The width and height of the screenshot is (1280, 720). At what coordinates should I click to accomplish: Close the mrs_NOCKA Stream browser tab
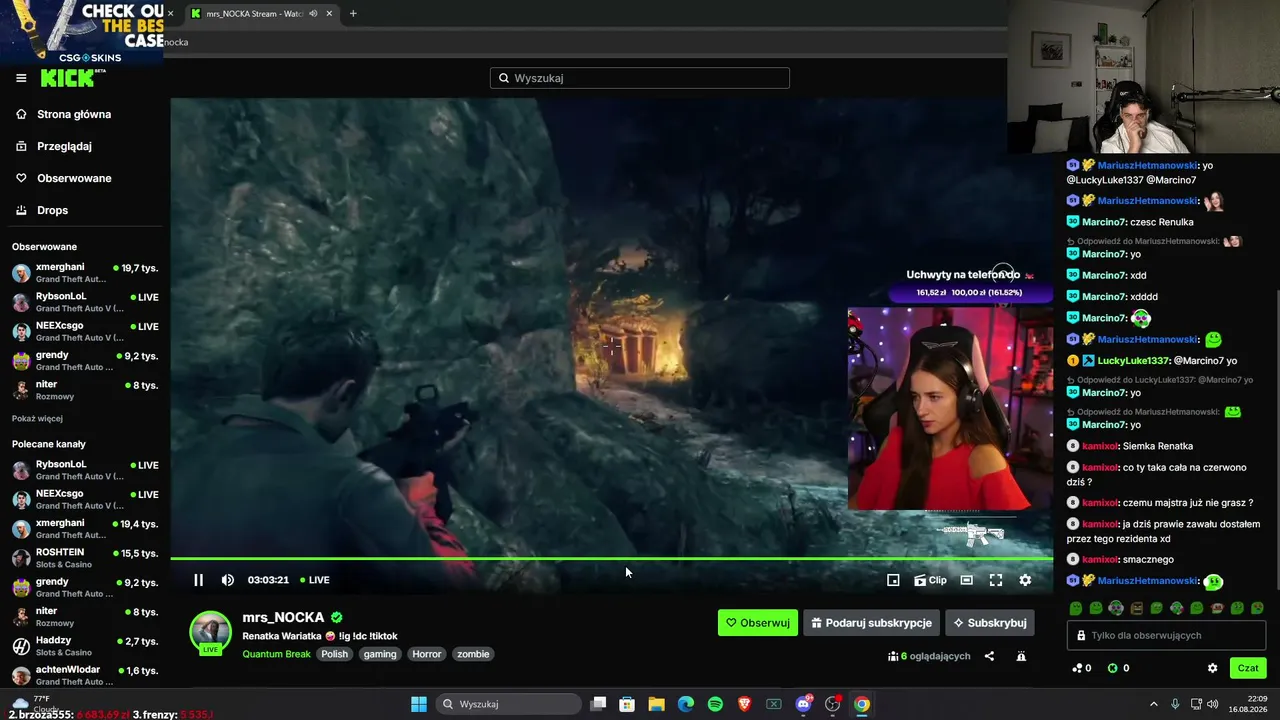pyautogui.click(x=329, y=14)
